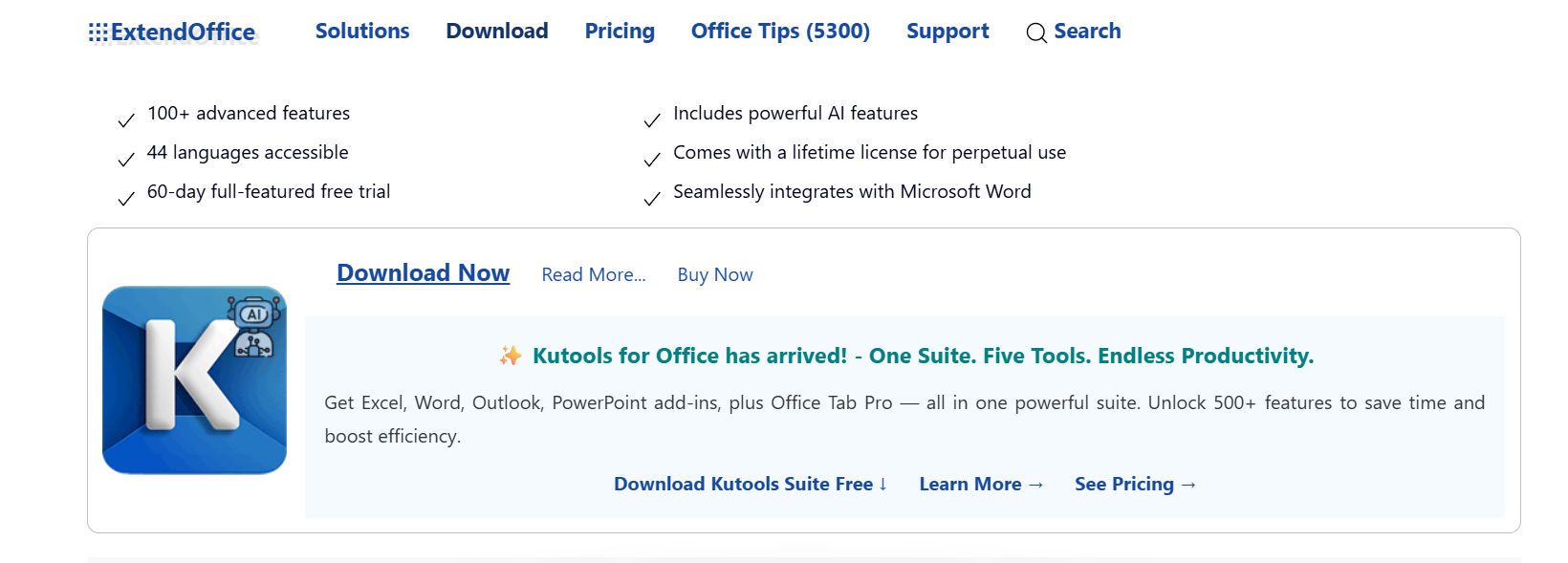Click checkmark beside lifetime license text

652,160
